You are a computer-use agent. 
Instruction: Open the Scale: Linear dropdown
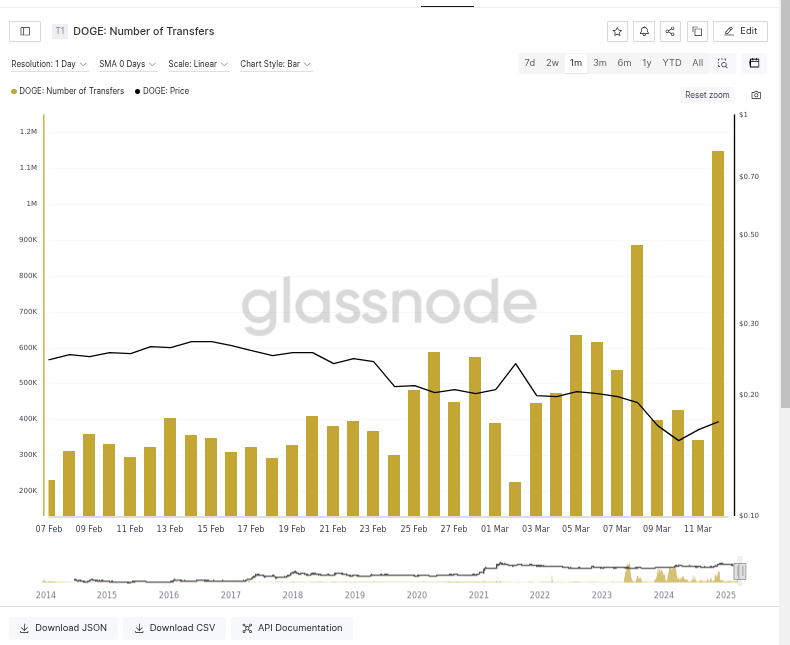pyautogui.click(x=198, y=64)
